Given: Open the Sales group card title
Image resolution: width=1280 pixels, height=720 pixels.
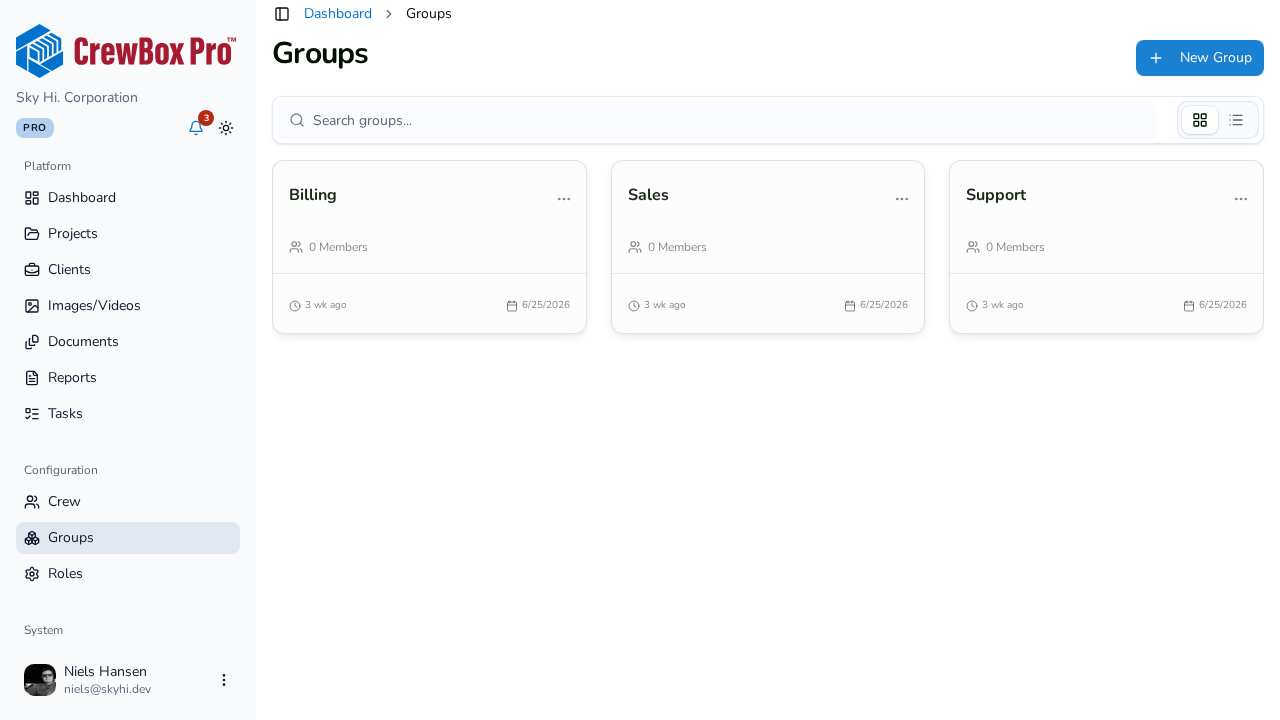Looking at the screenshot, I should [648, 195].
